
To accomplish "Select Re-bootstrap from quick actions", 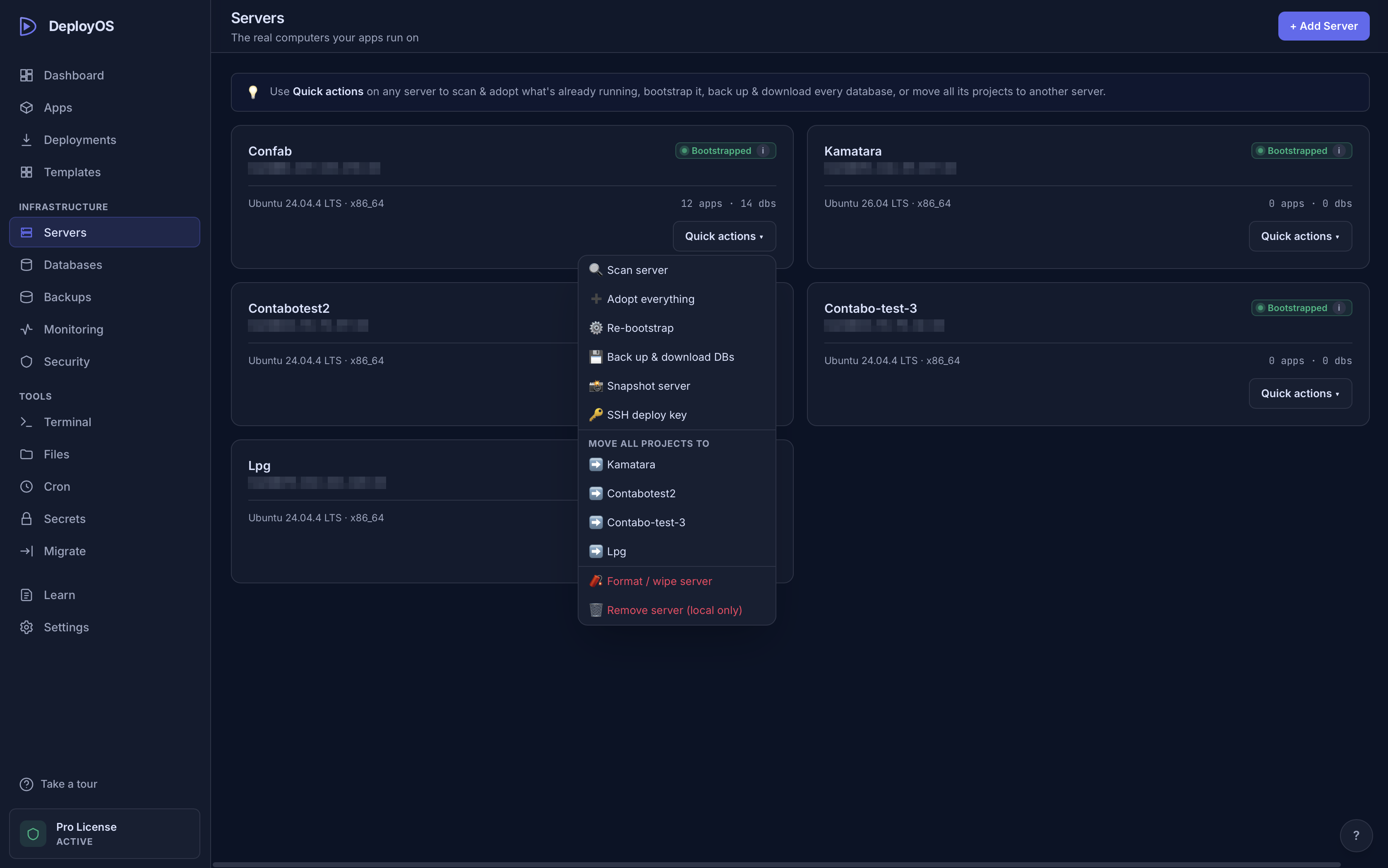I will (x=677, y=328).
